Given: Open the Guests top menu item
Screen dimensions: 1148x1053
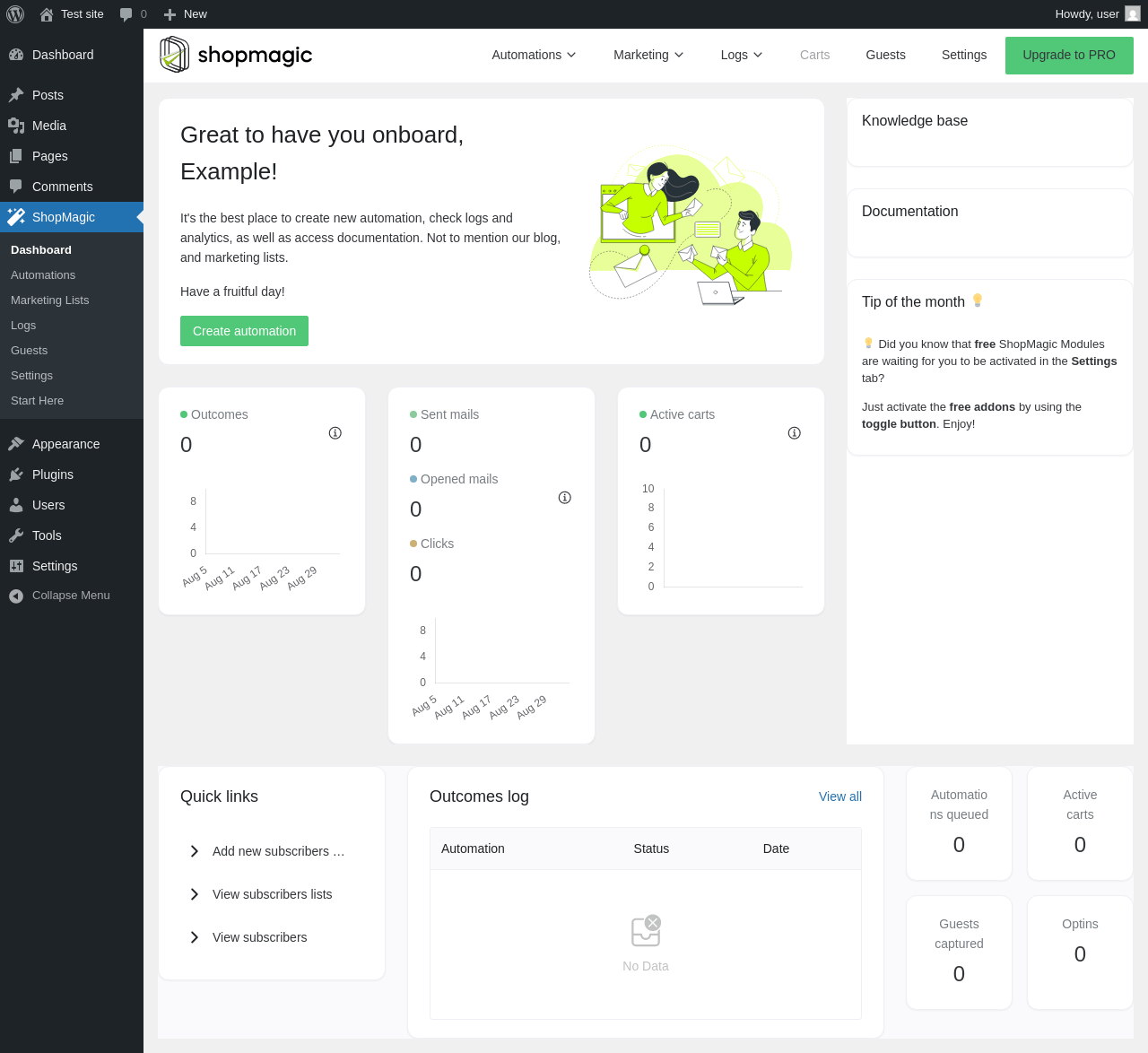Looking at the screenshot, I should click(885, 55).
